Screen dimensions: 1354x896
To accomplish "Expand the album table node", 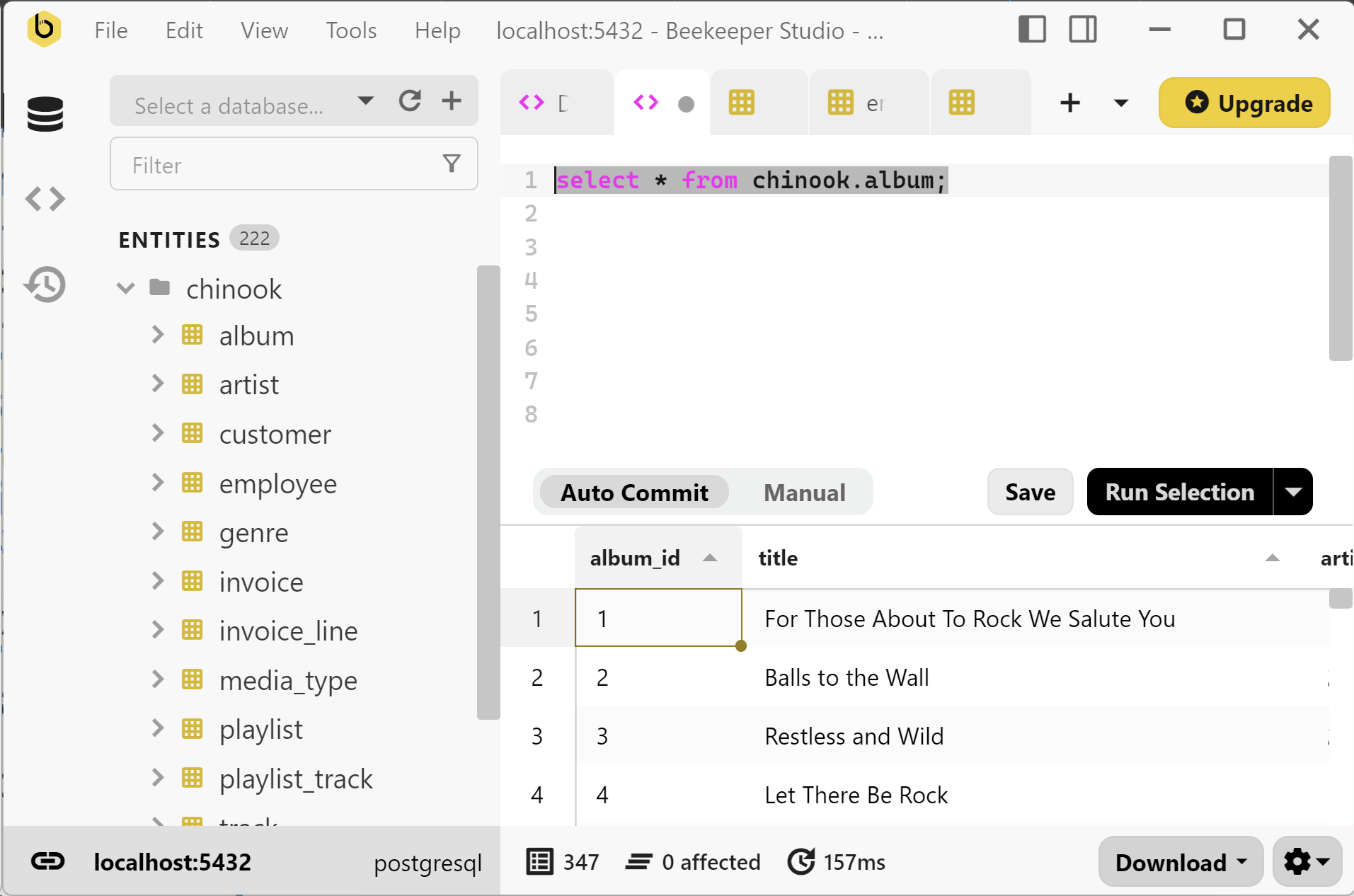I will tap(158, 335).
